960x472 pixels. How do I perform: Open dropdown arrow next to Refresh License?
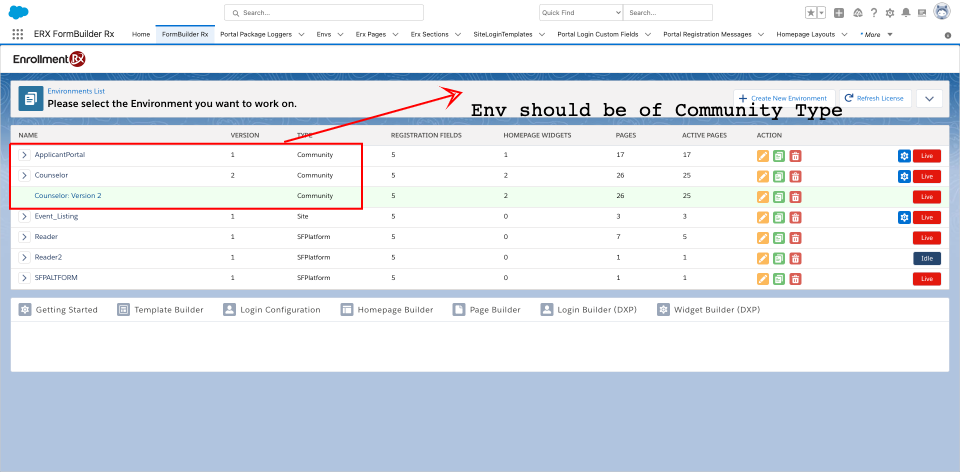point(928,98)
